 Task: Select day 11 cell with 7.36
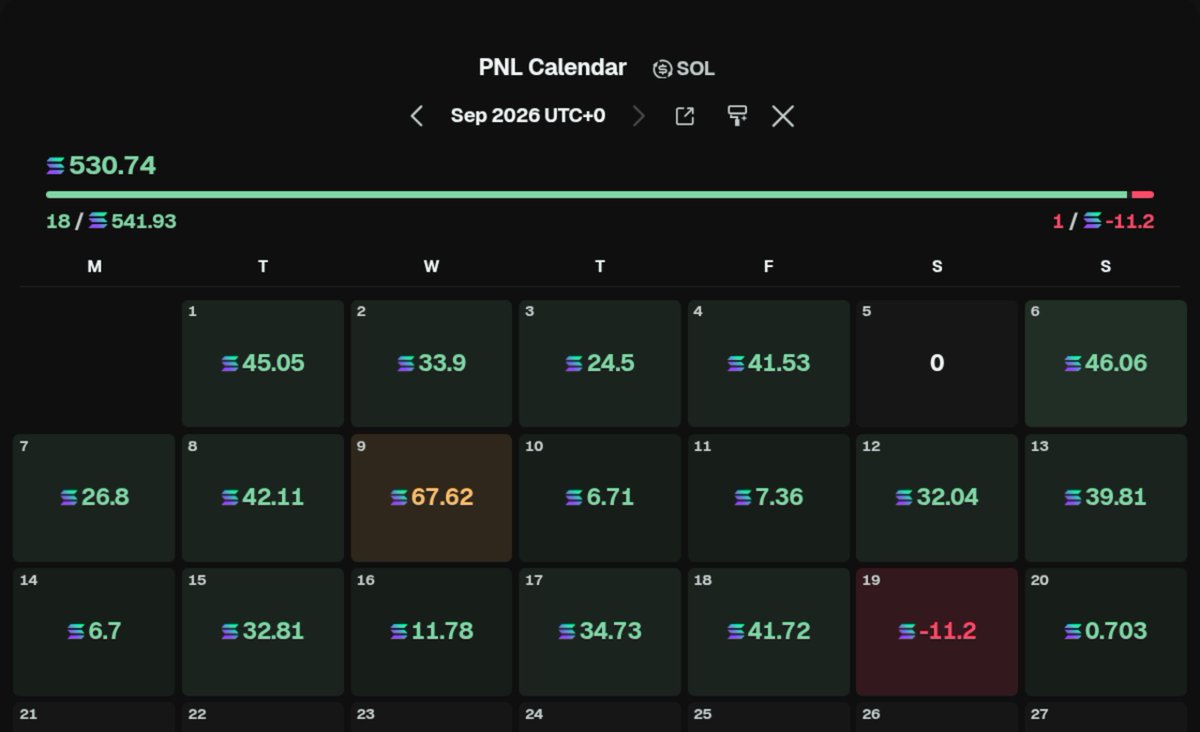(768, 498)
